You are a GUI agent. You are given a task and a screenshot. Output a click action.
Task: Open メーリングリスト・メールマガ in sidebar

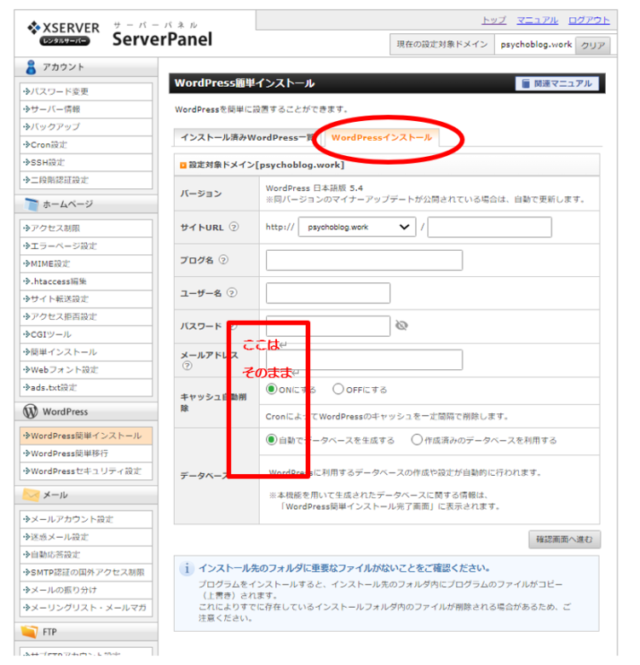(x=86, y=608)
